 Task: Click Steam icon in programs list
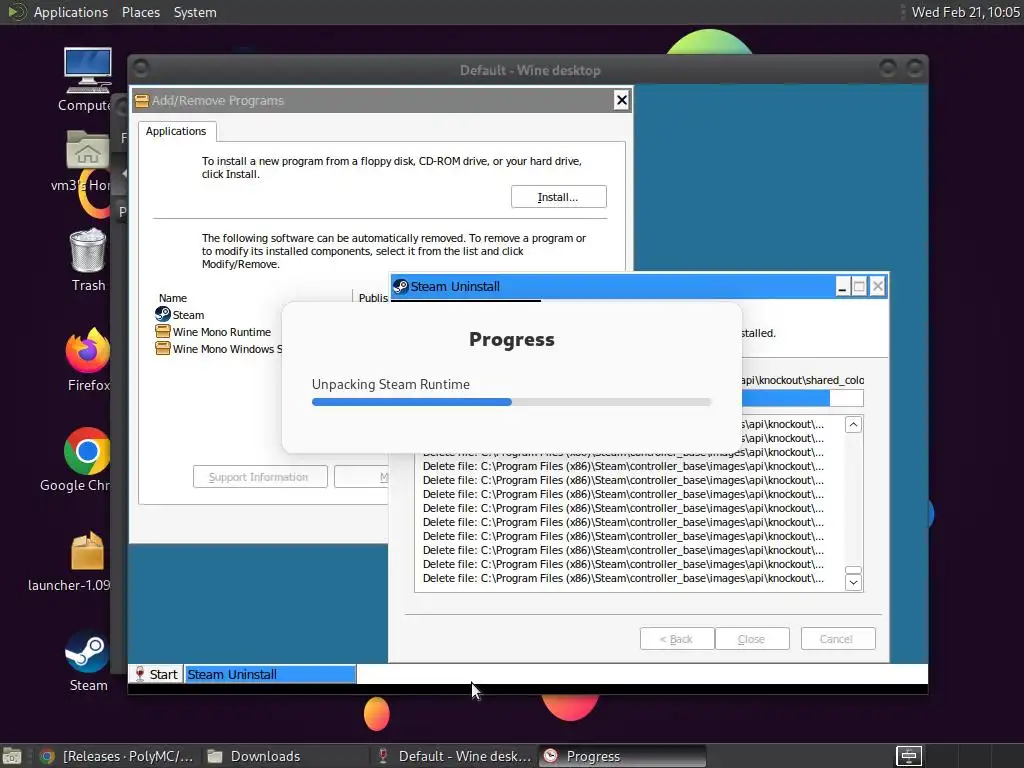(x=163, y=315)
